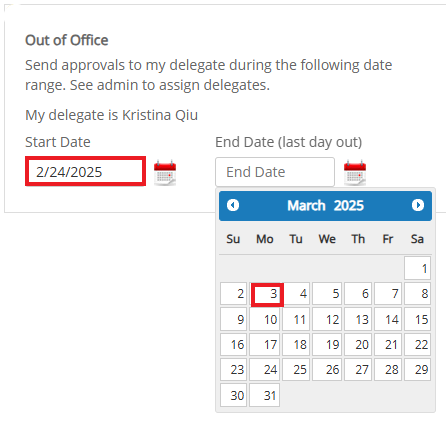Choose March 16 in the calendar
This screenshot has width=446, height=423.
point(233,344)
